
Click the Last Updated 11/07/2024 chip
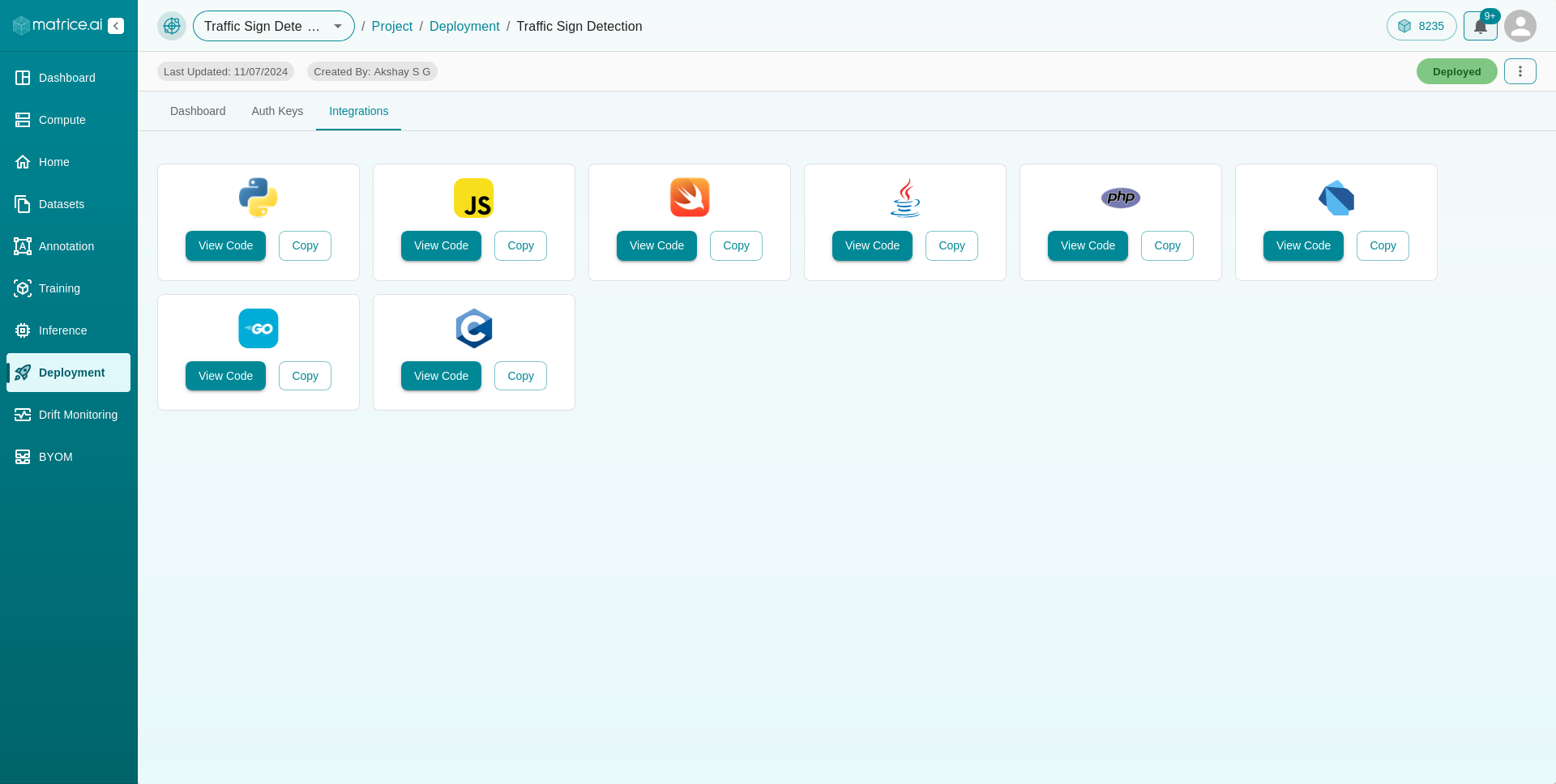click(x=225, y=71)
